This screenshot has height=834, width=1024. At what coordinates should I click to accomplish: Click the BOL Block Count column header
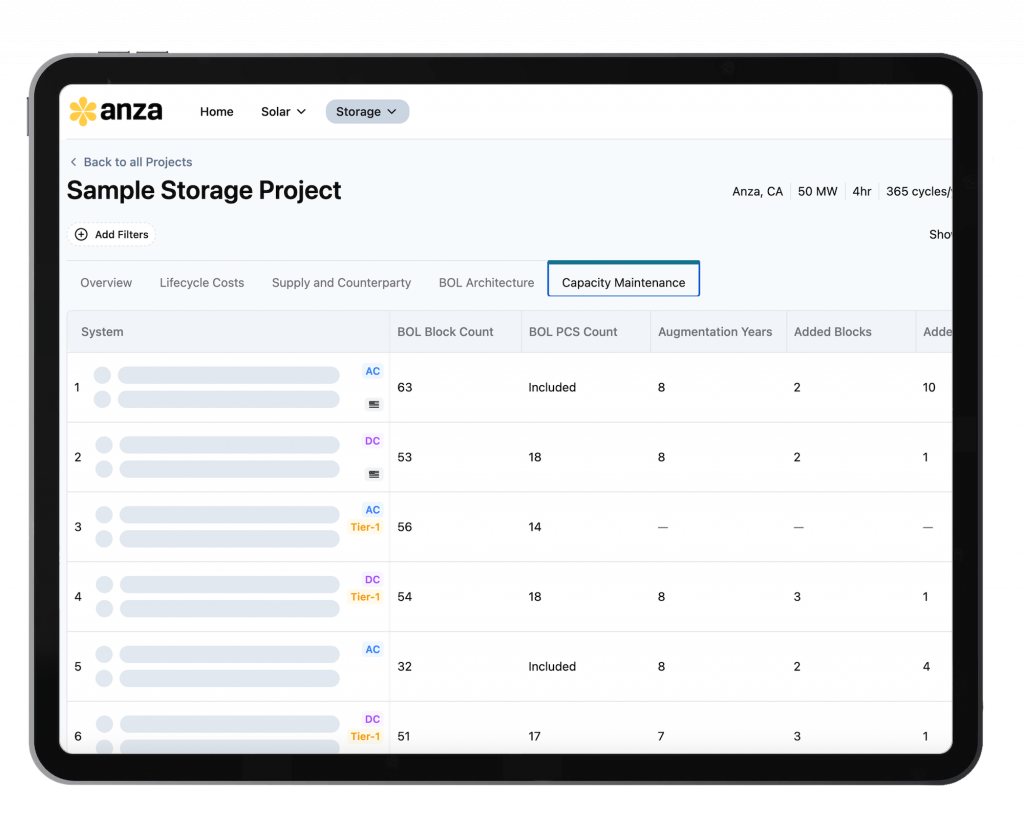point(445,332)
